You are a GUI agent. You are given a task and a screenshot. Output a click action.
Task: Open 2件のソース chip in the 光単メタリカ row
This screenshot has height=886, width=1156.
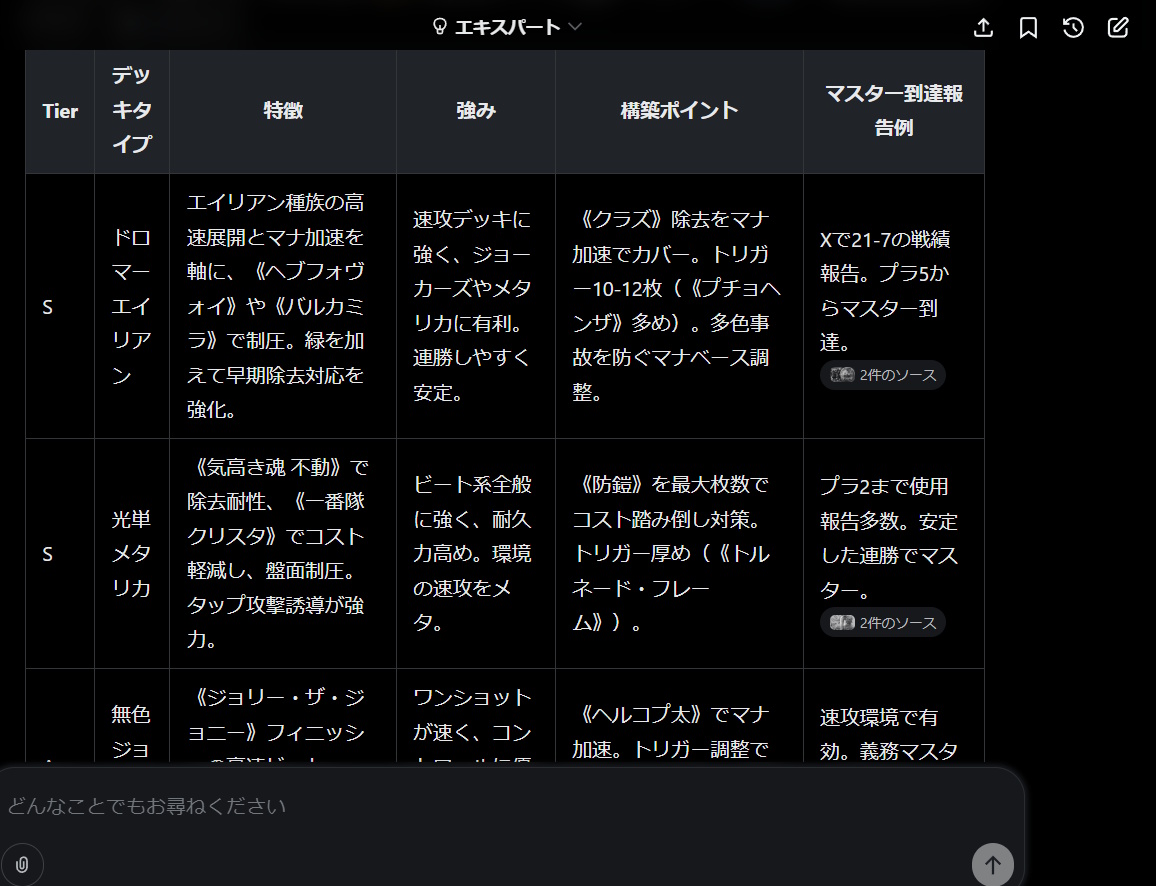click(x=883, y=623)
